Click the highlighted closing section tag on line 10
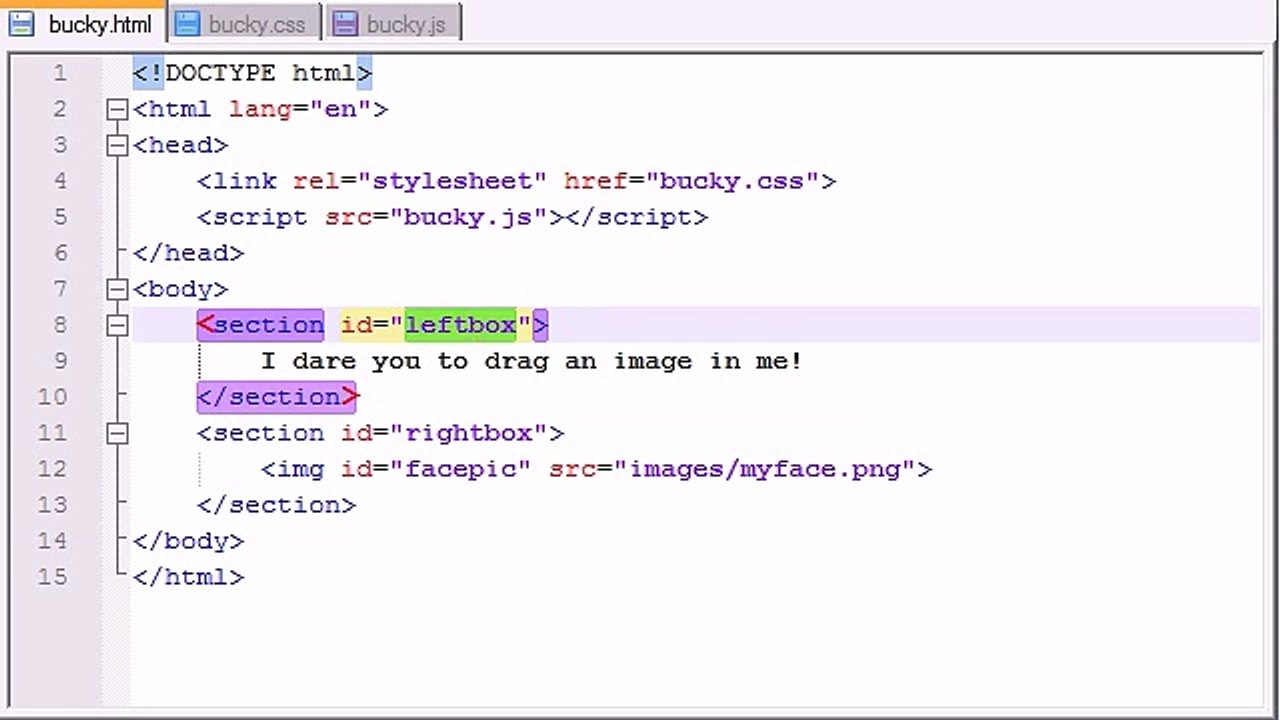Screen dimensions: 1280x720 (277, 397)
